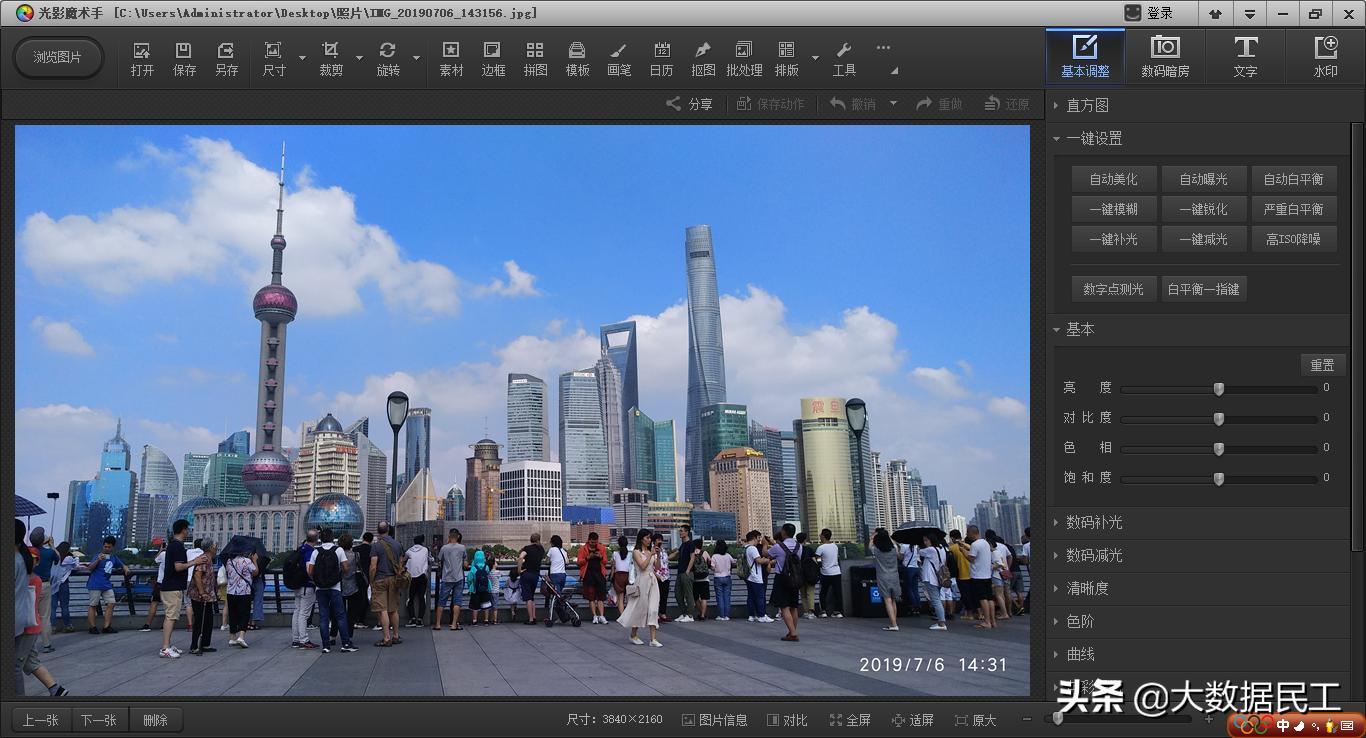Open the 拼图 collage tool
This screenshot has height=738, width=1366.
click(x=535, y=57)
